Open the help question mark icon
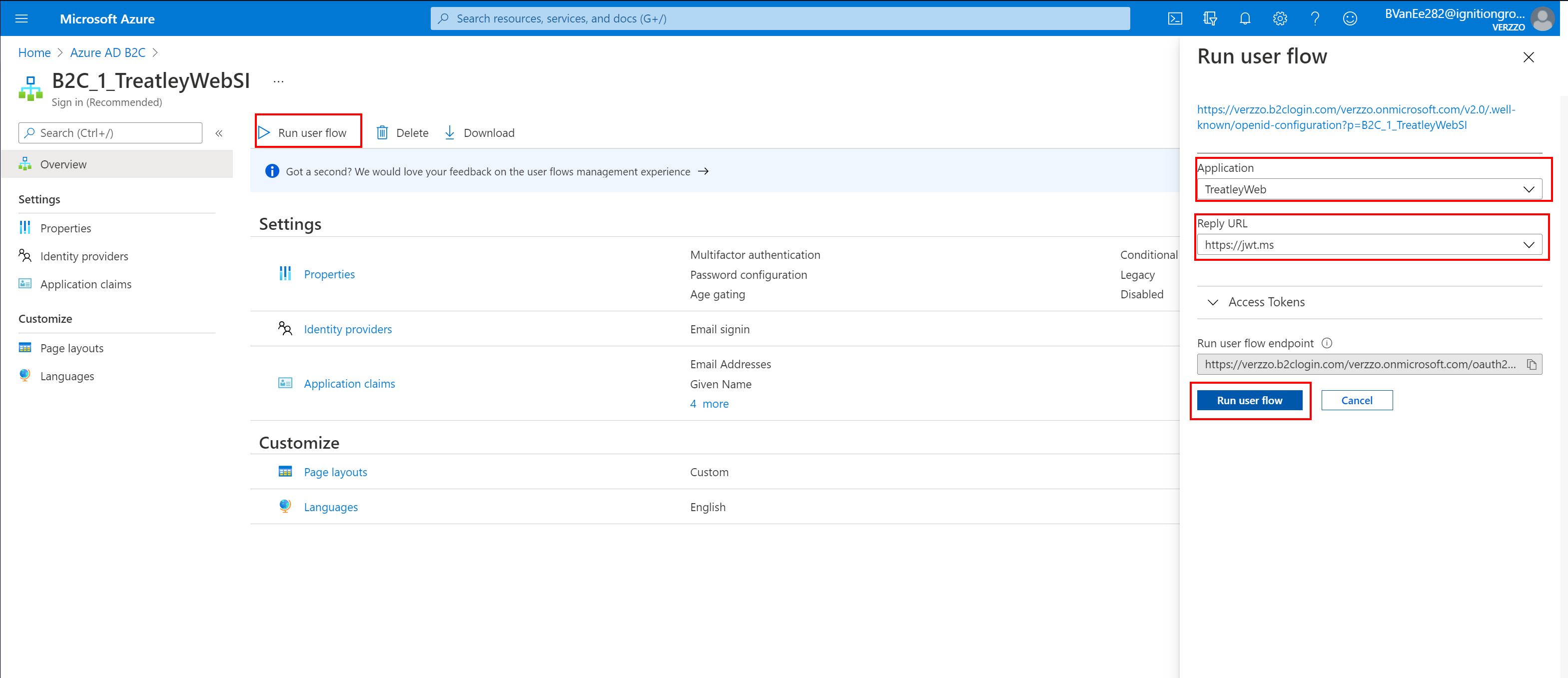The width and height of the screenshot is (1568, 678). coord(1315,19)
